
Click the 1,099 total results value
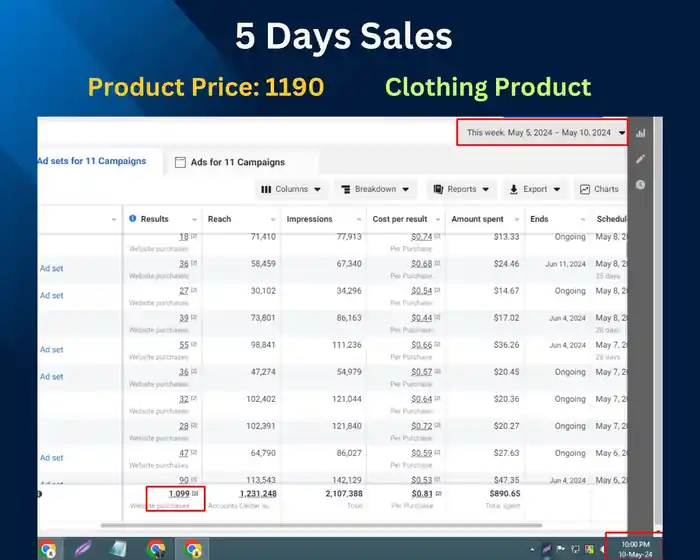179,493
